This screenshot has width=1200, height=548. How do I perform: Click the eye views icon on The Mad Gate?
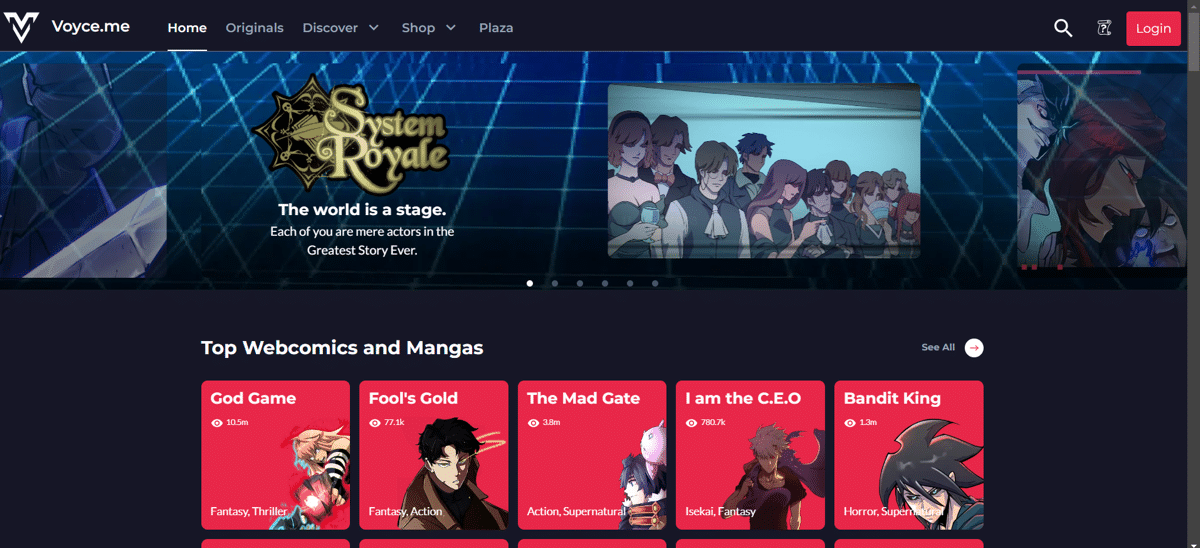tap(533, 423)
